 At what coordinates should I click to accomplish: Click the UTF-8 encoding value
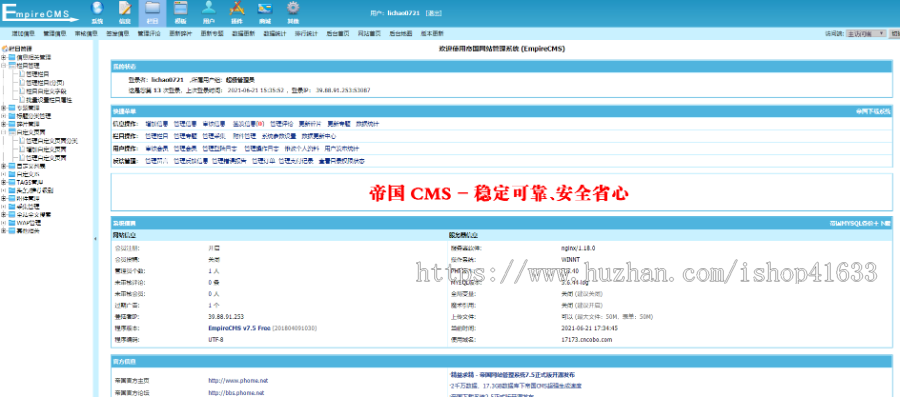[x=216, y=340]
